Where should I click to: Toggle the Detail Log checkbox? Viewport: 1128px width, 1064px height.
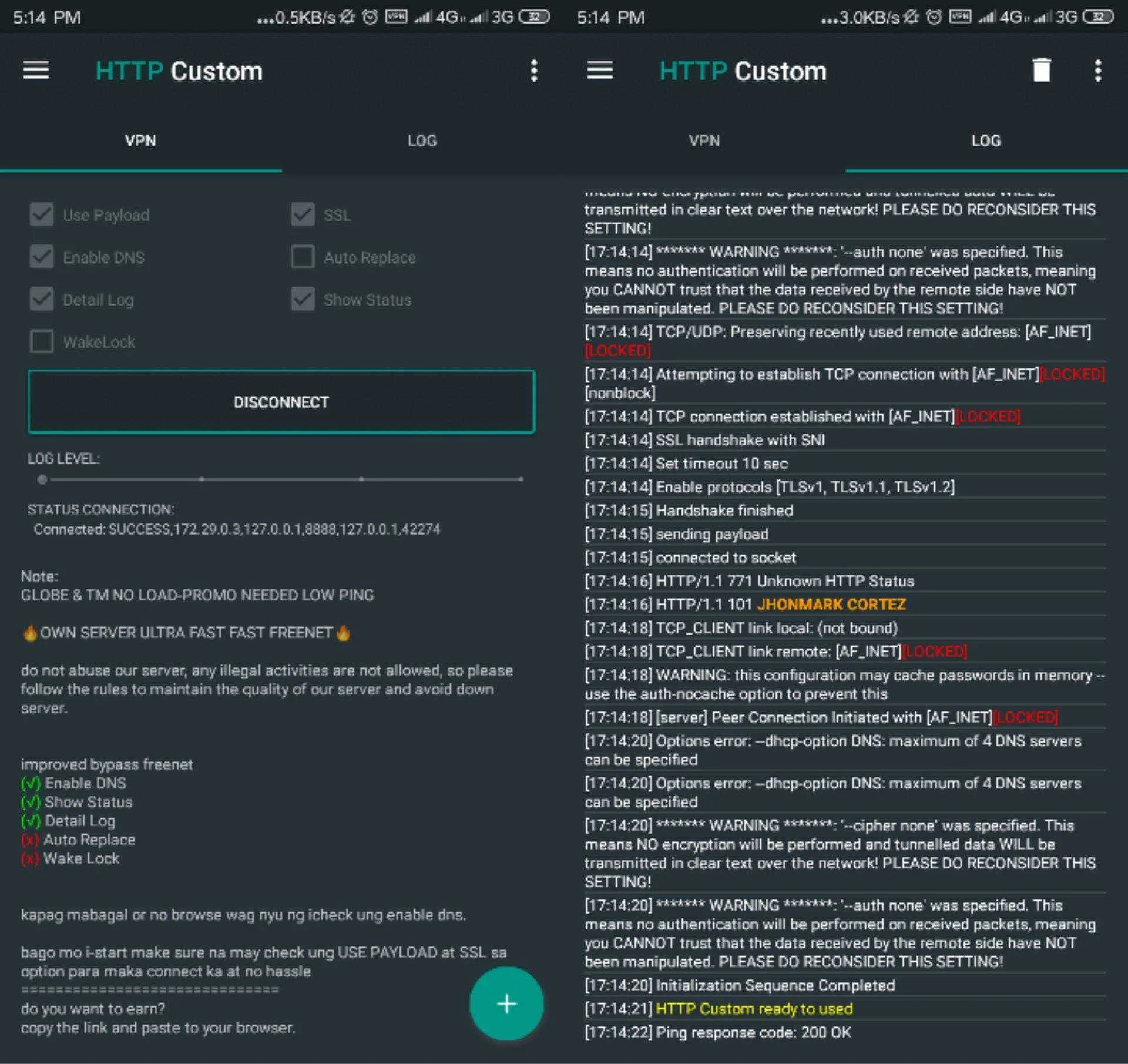pyautogui.click(x=42, y=299)
